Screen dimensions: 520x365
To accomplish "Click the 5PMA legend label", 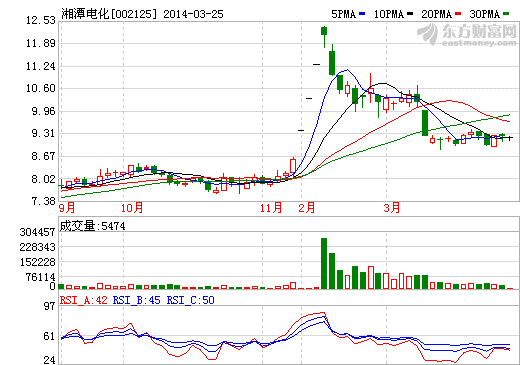I will (x=343, y=14).
